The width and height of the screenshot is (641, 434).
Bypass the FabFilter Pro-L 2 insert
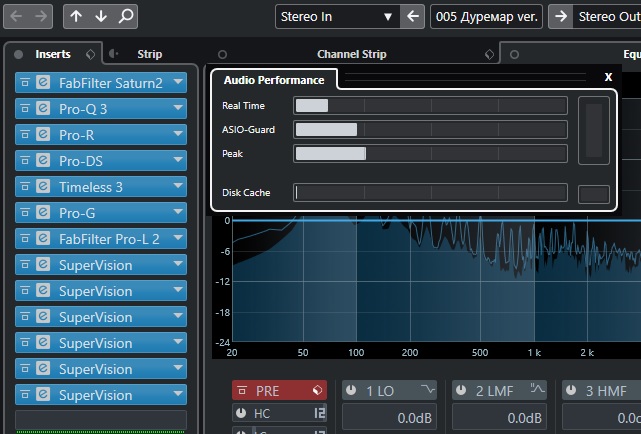pos(25,238)
